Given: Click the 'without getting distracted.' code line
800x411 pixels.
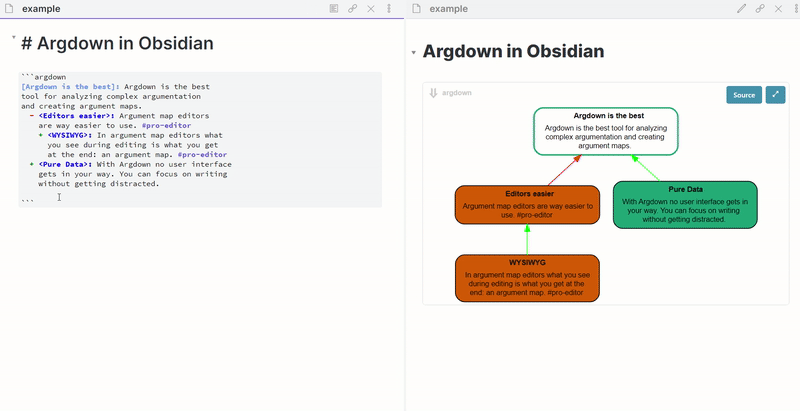Looking at the screenshot, I should tap(99, 184).
